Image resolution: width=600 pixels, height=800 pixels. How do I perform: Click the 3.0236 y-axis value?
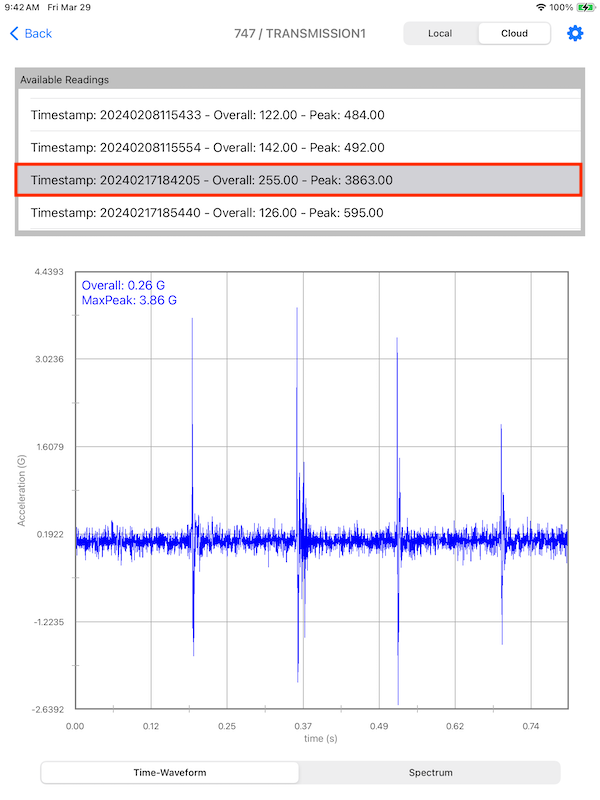(x=49, y=359)
